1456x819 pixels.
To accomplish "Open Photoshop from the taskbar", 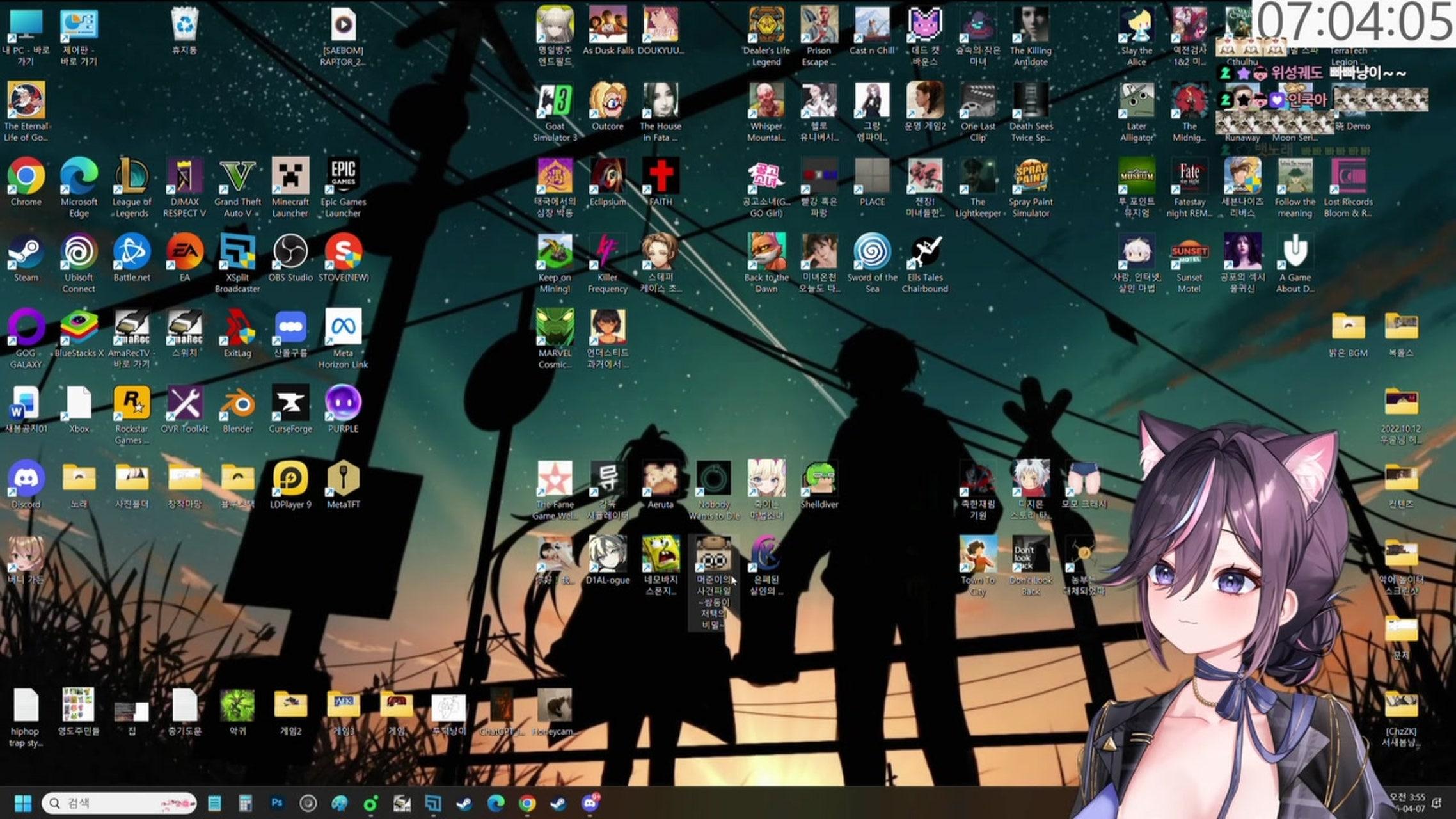I will tap(277, 802).
